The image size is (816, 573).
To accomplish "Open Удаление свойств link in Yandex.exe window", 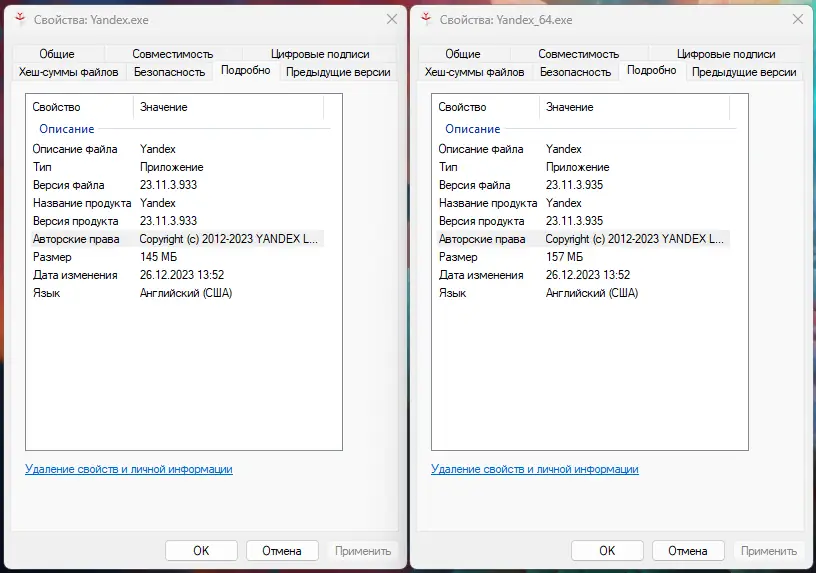I will (x=128, y=469).
